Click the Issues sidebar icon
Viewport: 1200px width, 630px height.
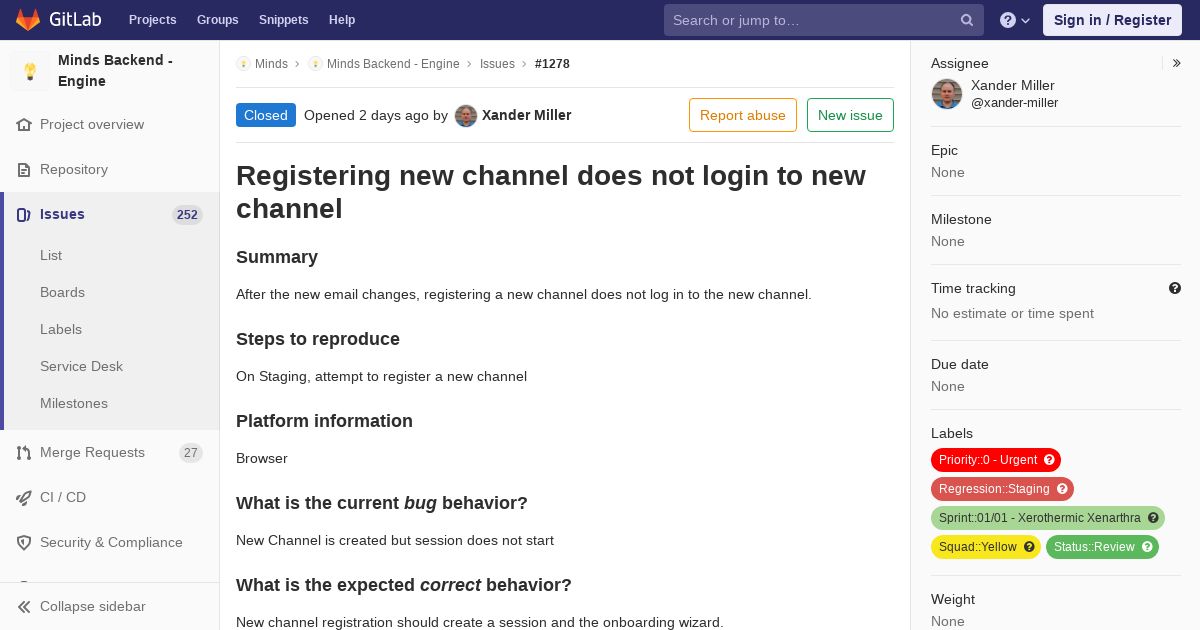click(x=24, y=215)
